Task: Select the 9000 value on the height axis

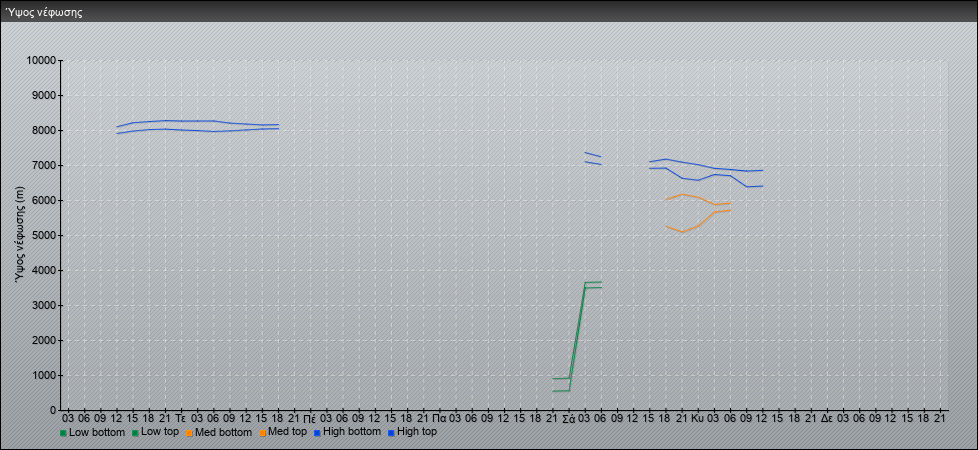Action: 44,95
